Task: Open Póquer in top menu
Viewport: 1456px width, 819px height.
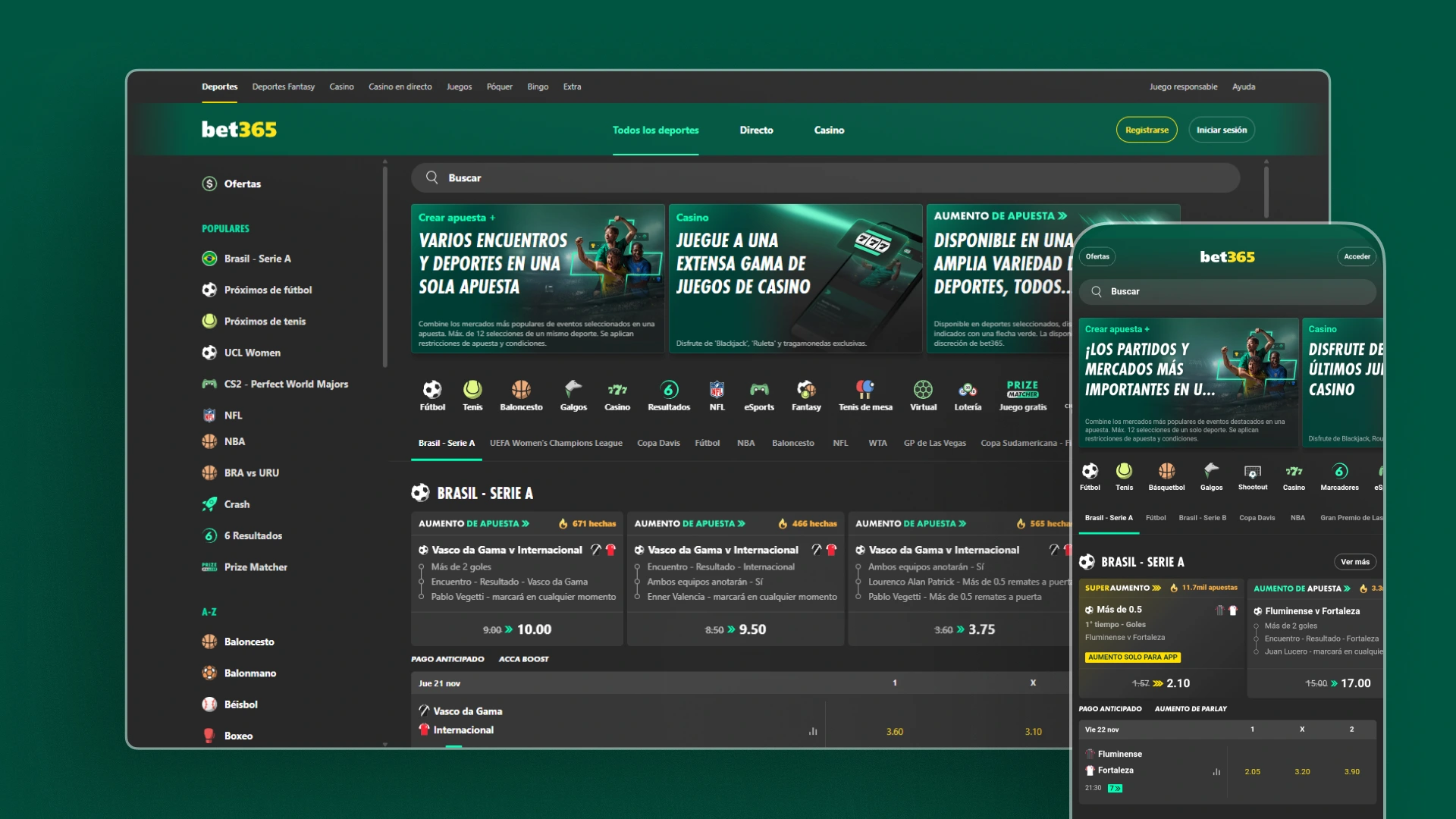Action: click(499, 86)
